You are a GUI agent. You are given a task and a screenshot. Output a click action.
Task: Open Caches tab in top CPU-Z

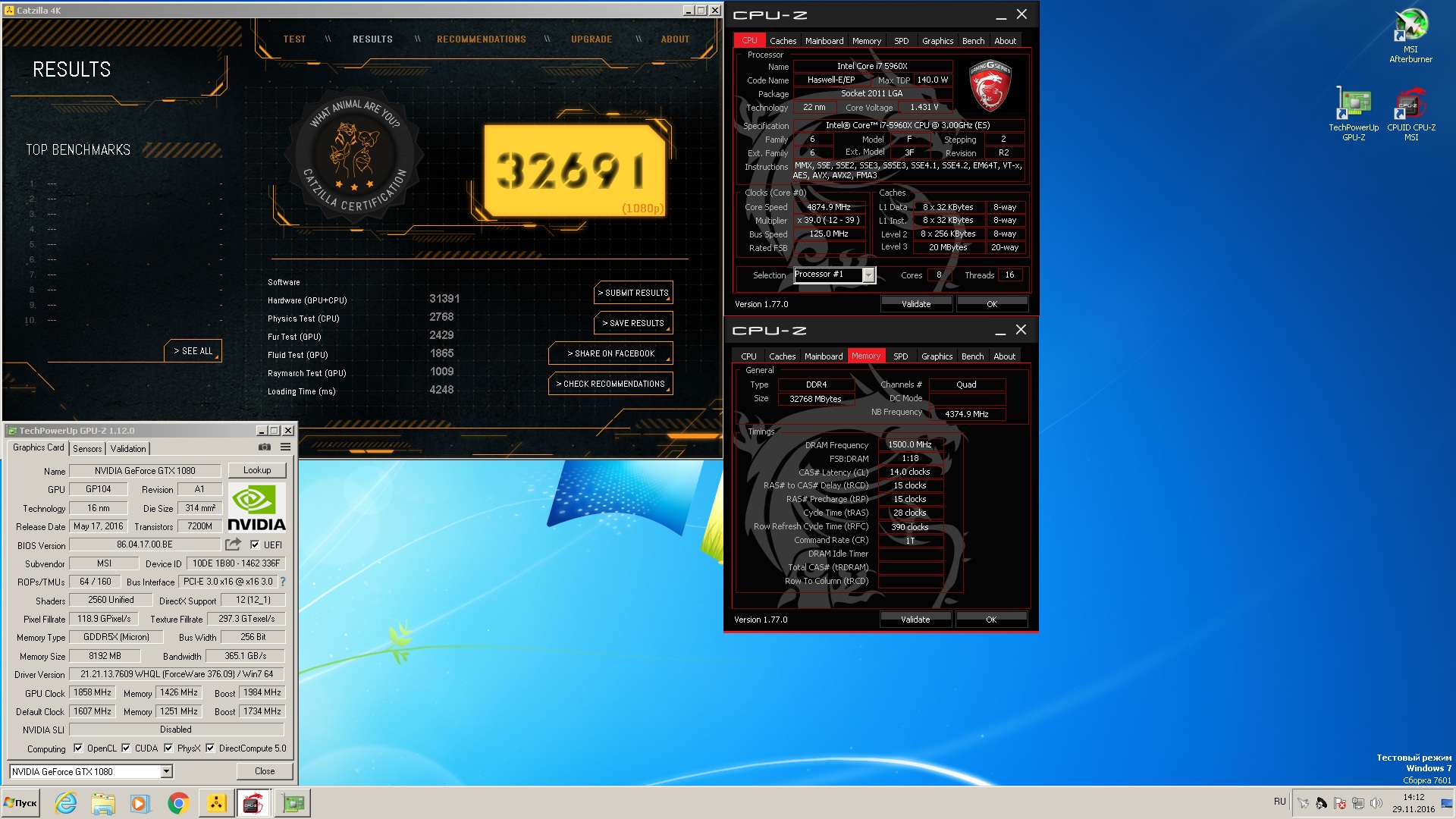point(783,41)
